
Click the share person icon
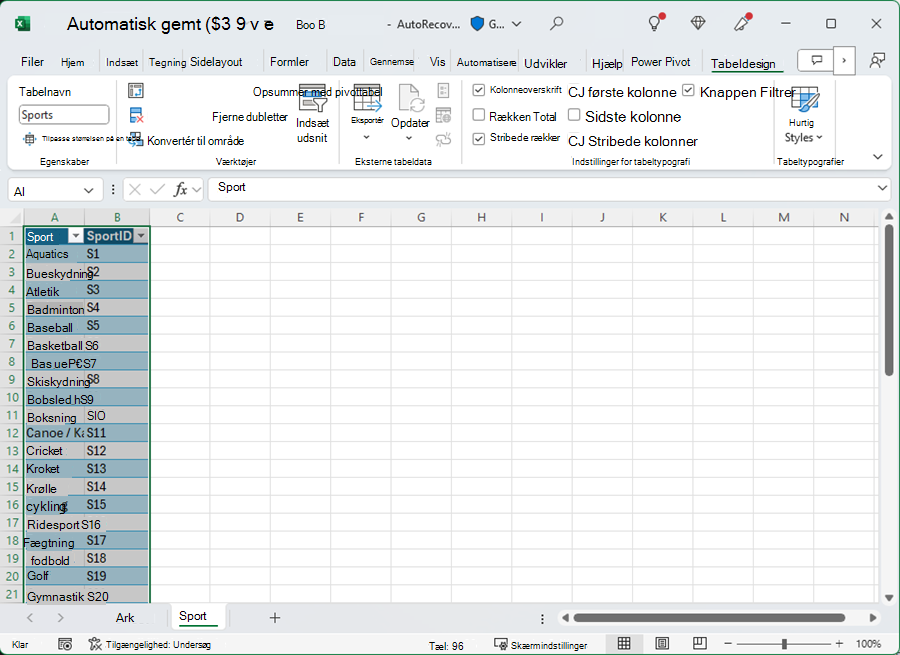coord(876,60)
